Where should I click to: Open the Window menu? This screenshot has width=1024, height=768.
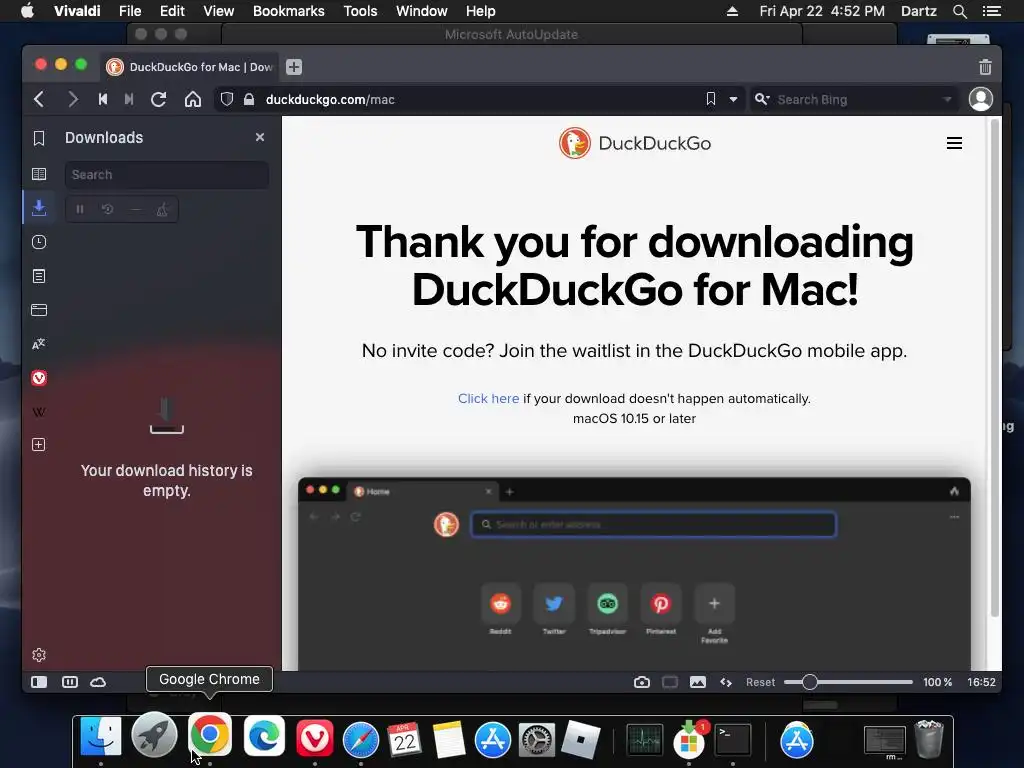tap(422, 11)
